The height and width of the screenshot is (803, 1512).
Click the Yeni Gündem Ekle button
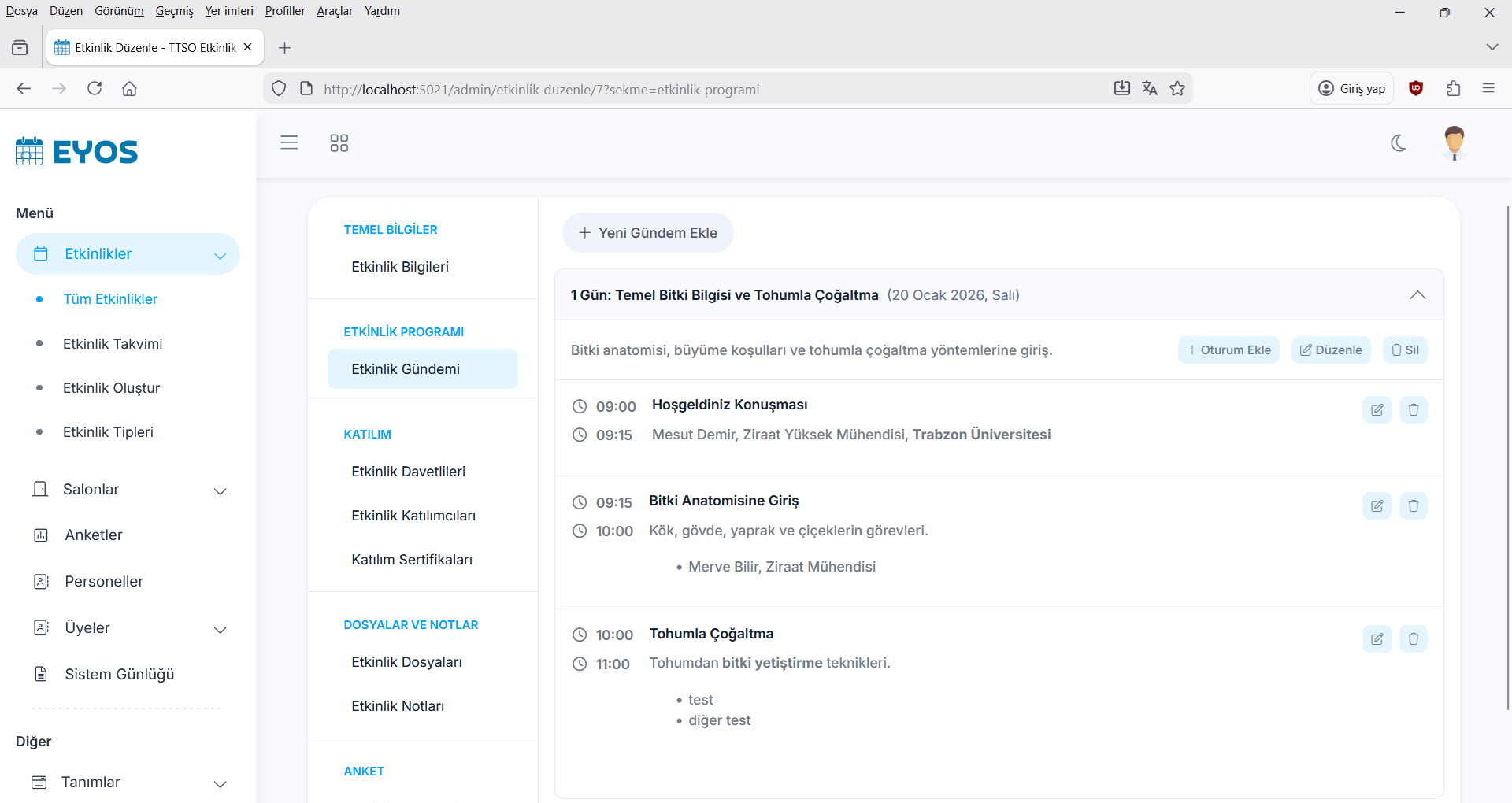click(x=647, y=233)
